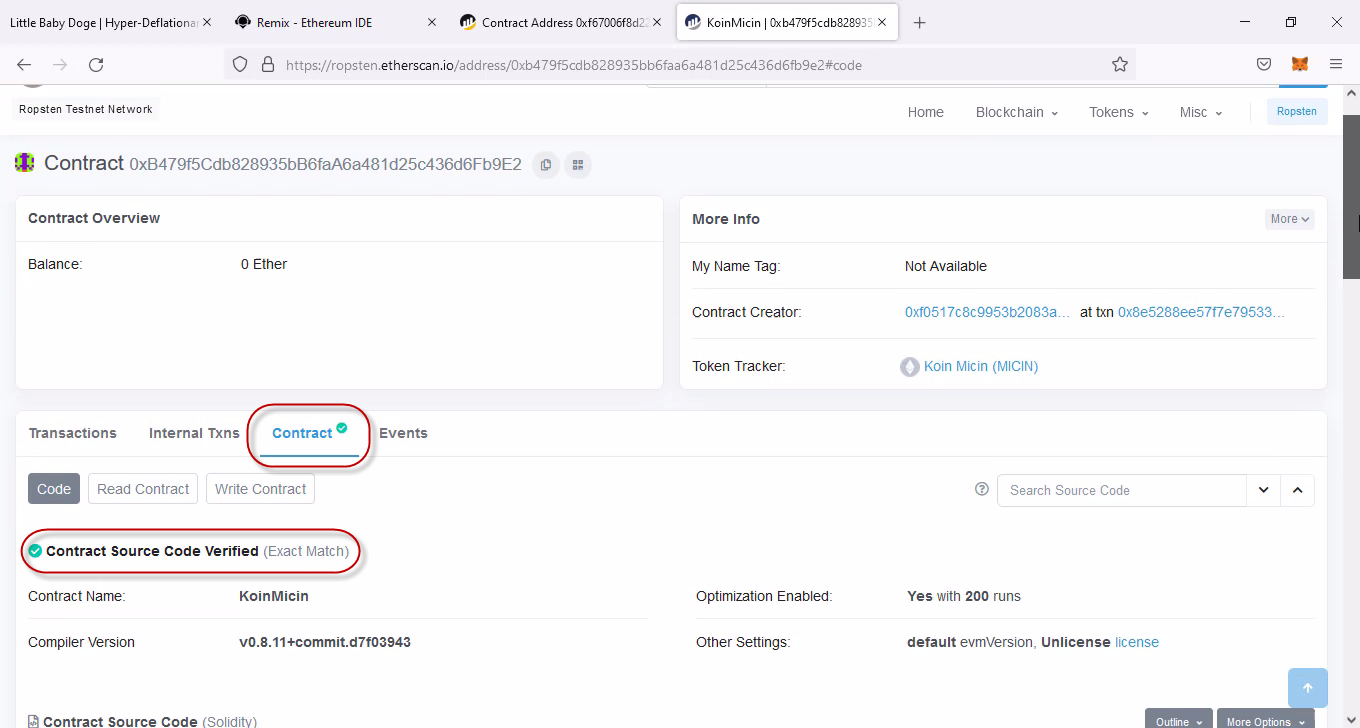Open search source code down chevron

click(1264, 490)
